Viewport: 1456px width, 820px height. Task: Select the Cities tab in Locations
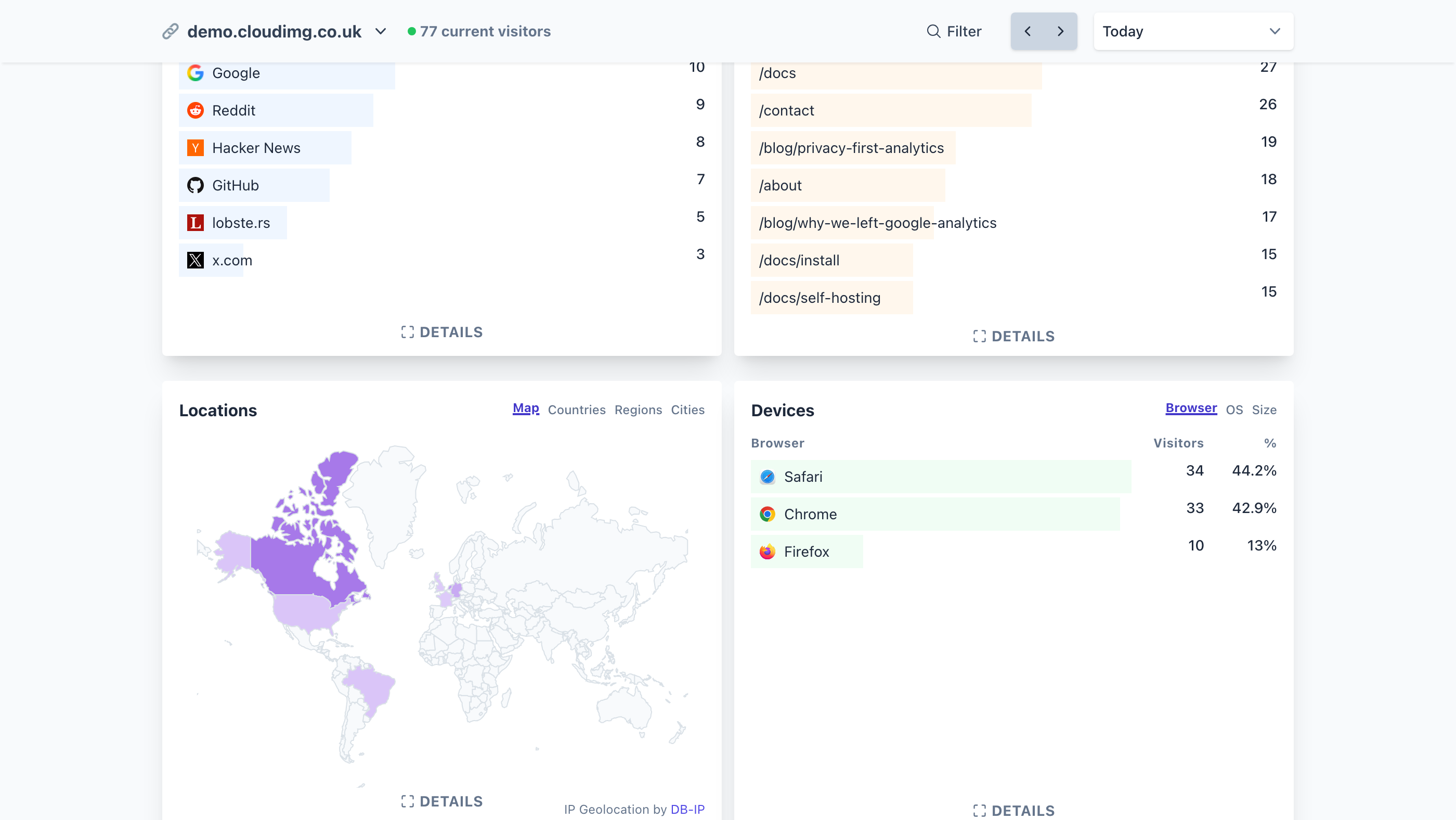coord(687,409)
